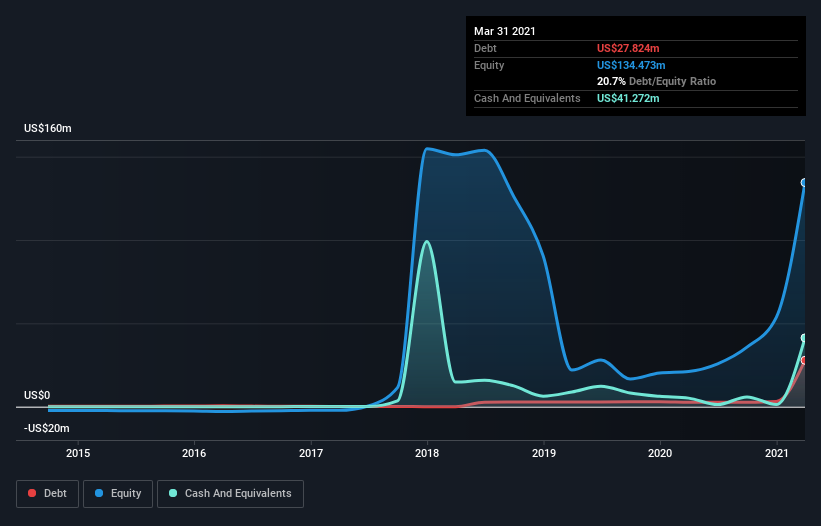
Task: Click the 2019 x-axis label
Action: (x=544, y=453)
